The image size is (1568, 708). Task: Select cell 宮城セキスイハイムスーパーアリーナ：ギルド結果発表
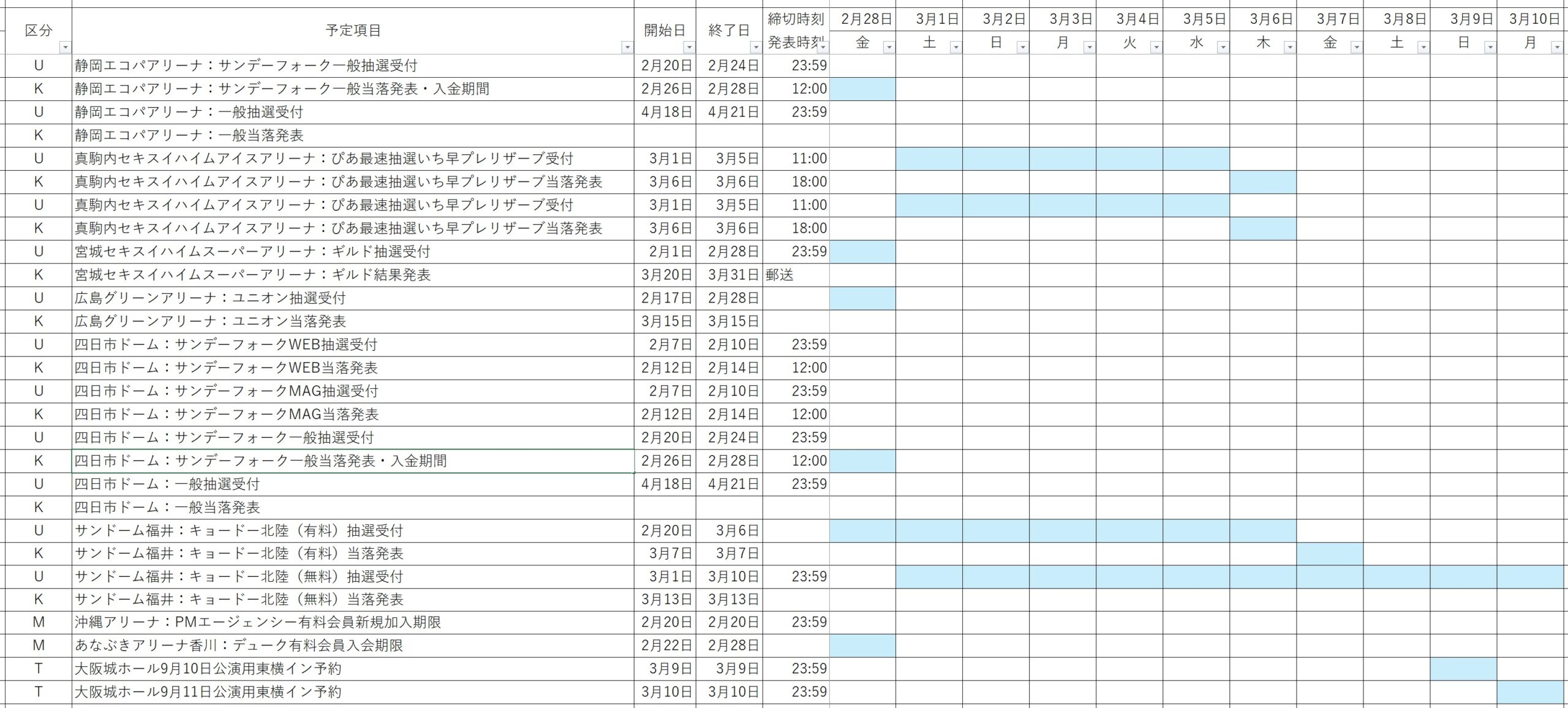tap(353, 275)
